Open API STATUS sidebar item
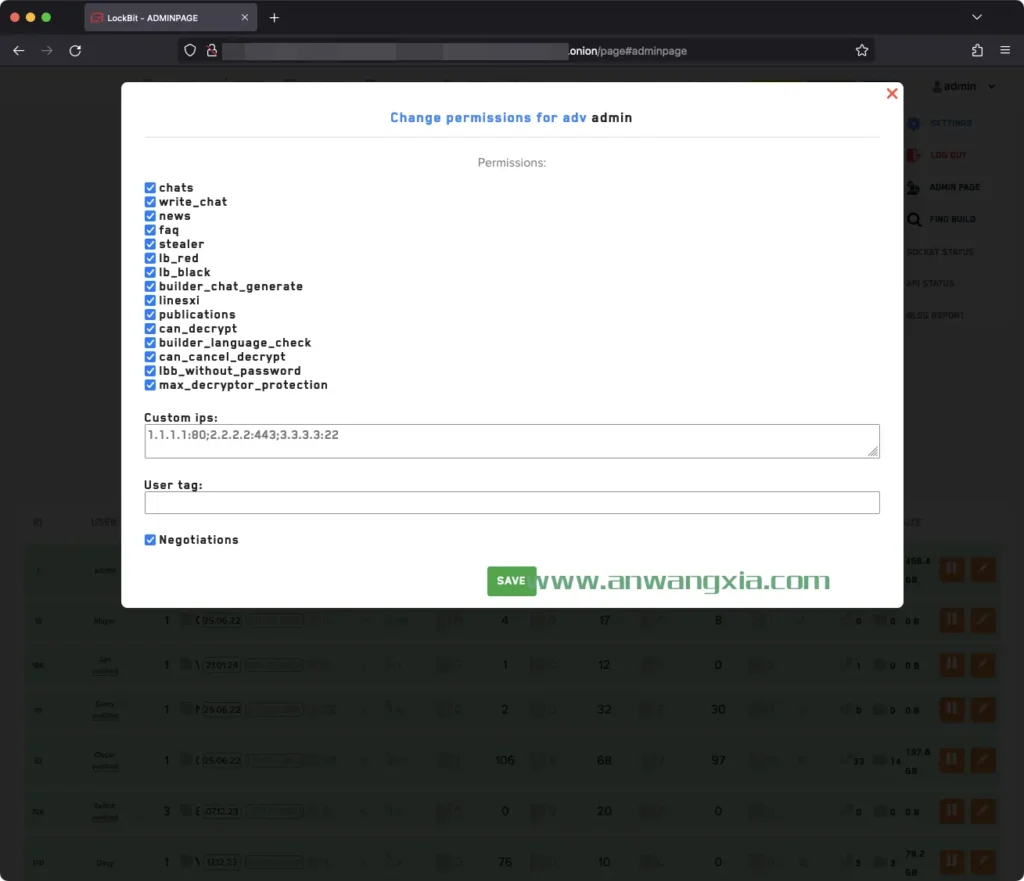Screen dimensions: 1024x881 tap(930, 283)
